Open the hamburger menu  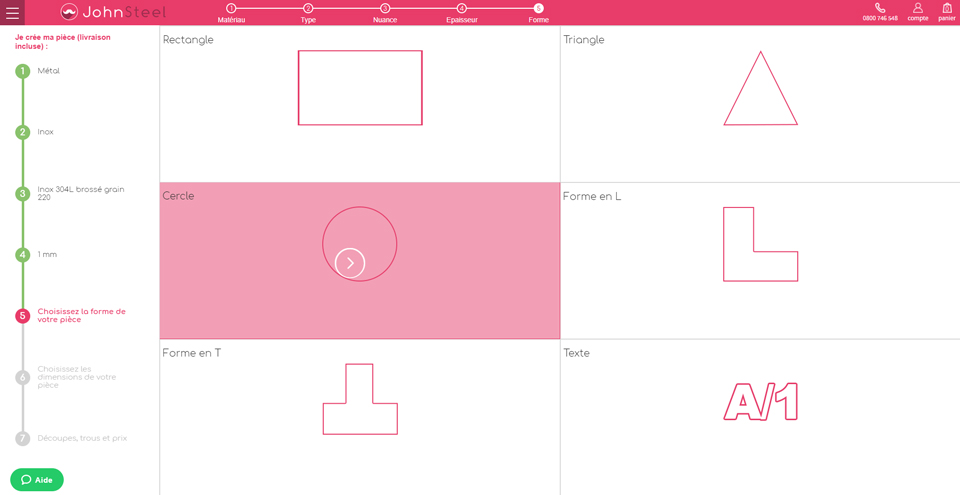coord(12,13)
